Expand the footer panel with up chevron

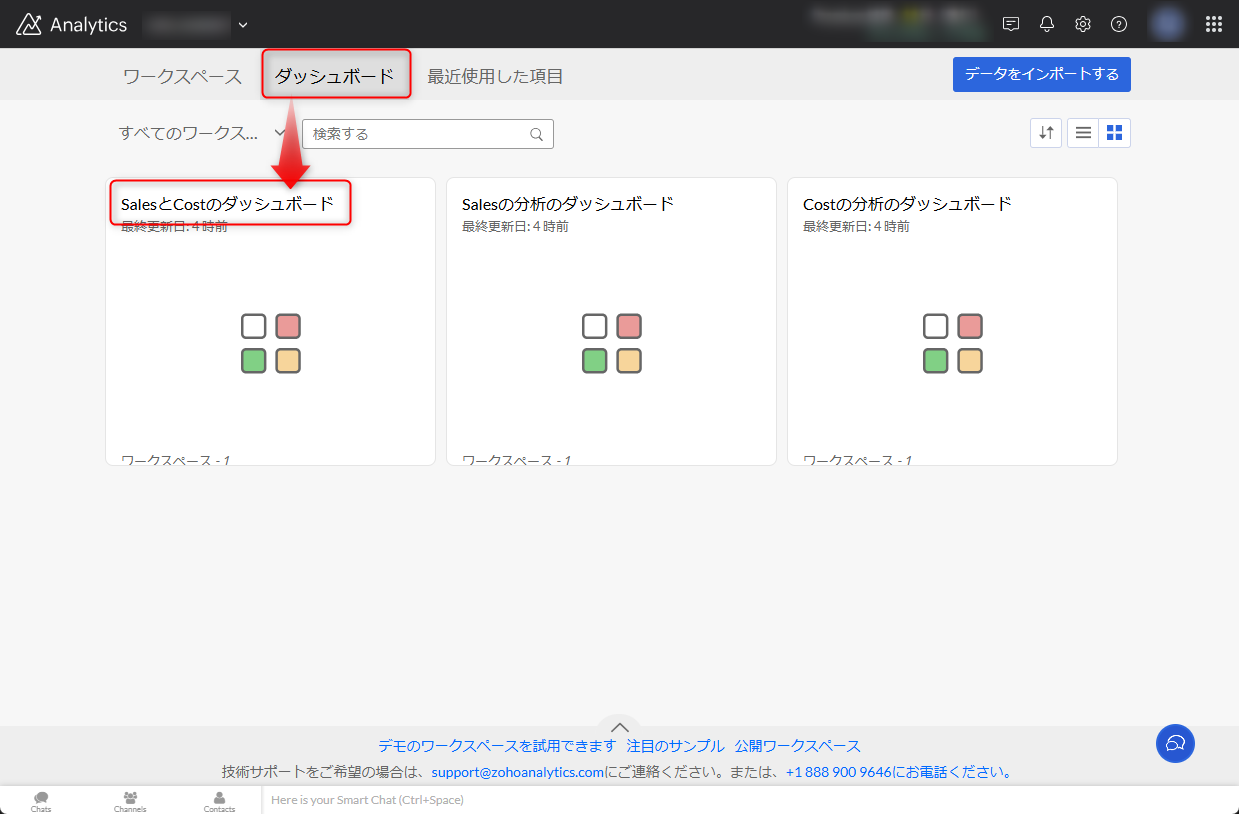(x=620, y=727)
